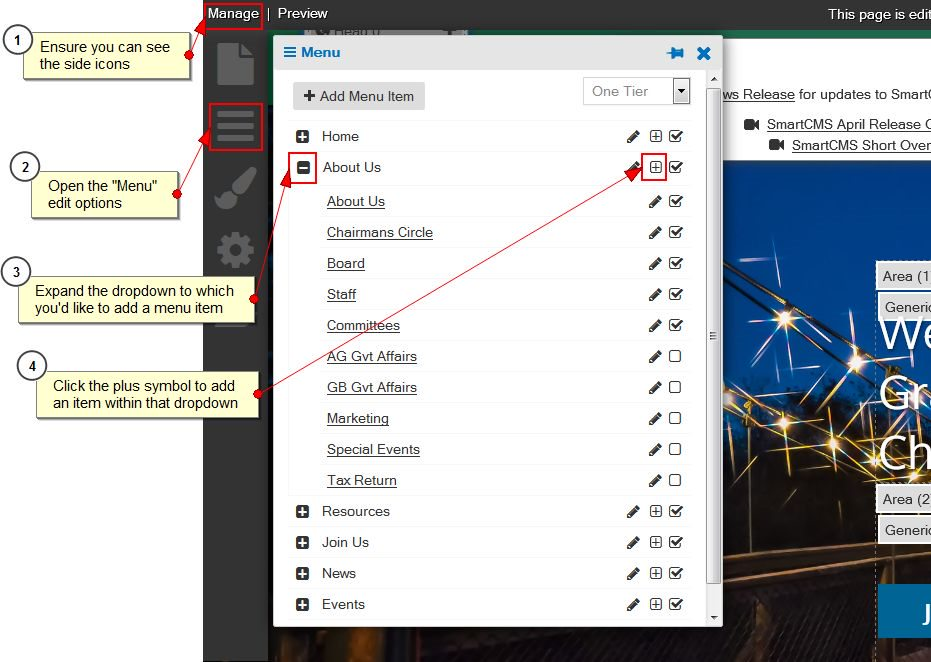This screenshot has width=931, height=662.
Task: Click Add Menu Item button
Action: [359, 96]
